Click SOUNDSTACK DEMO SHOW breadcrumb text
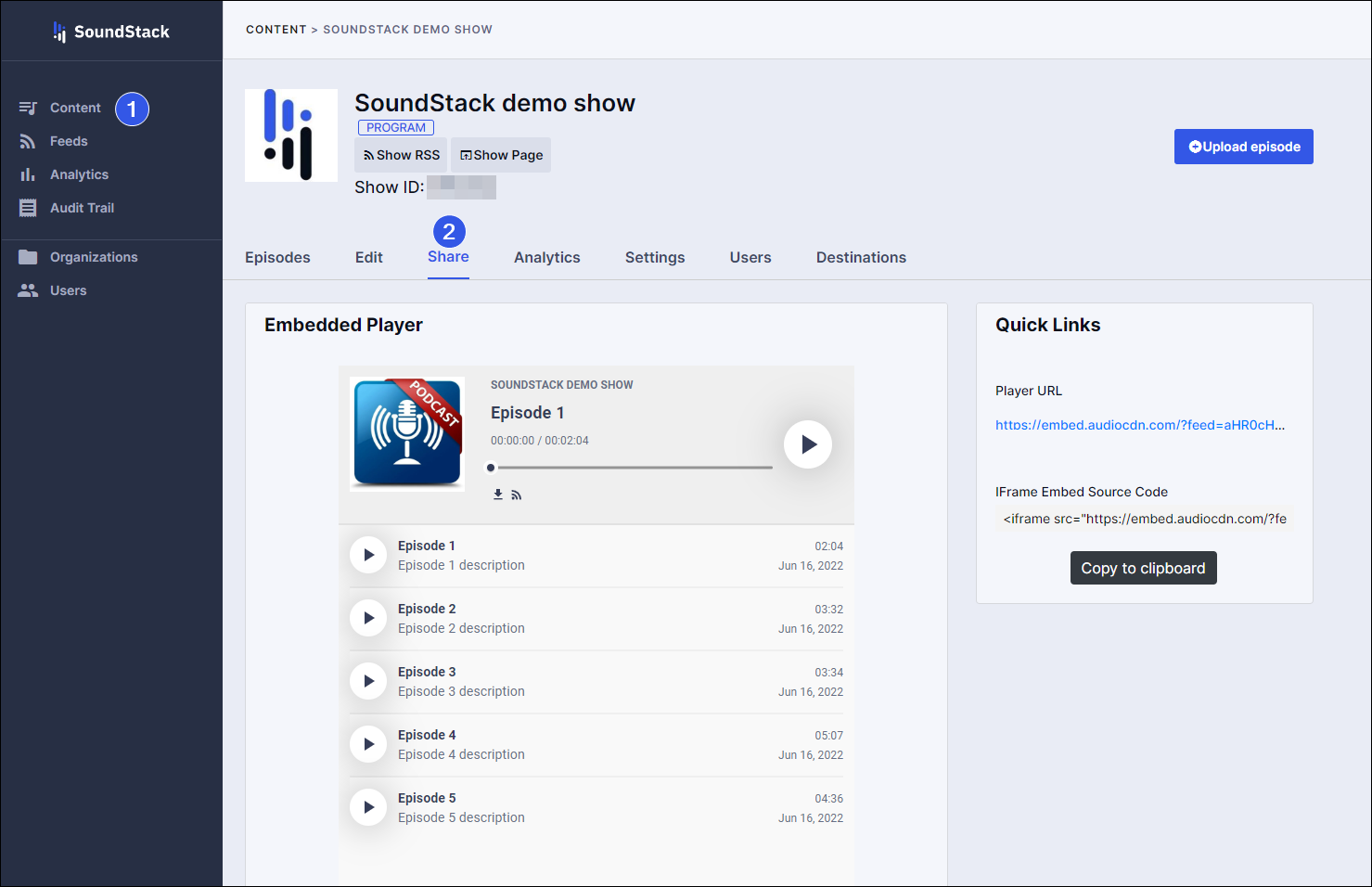The height and width of the screenshot is (887, 1372). pyautogui.click(x=407, y=30)
